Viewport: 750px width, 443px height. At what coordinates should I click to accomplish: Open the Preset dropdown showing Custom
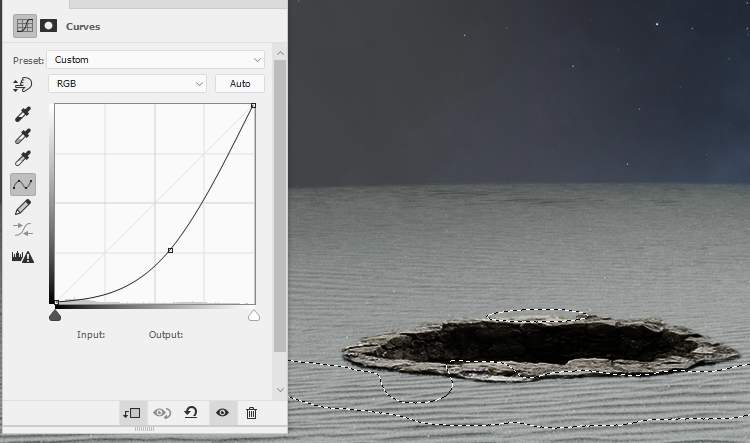tap(155, 60)
